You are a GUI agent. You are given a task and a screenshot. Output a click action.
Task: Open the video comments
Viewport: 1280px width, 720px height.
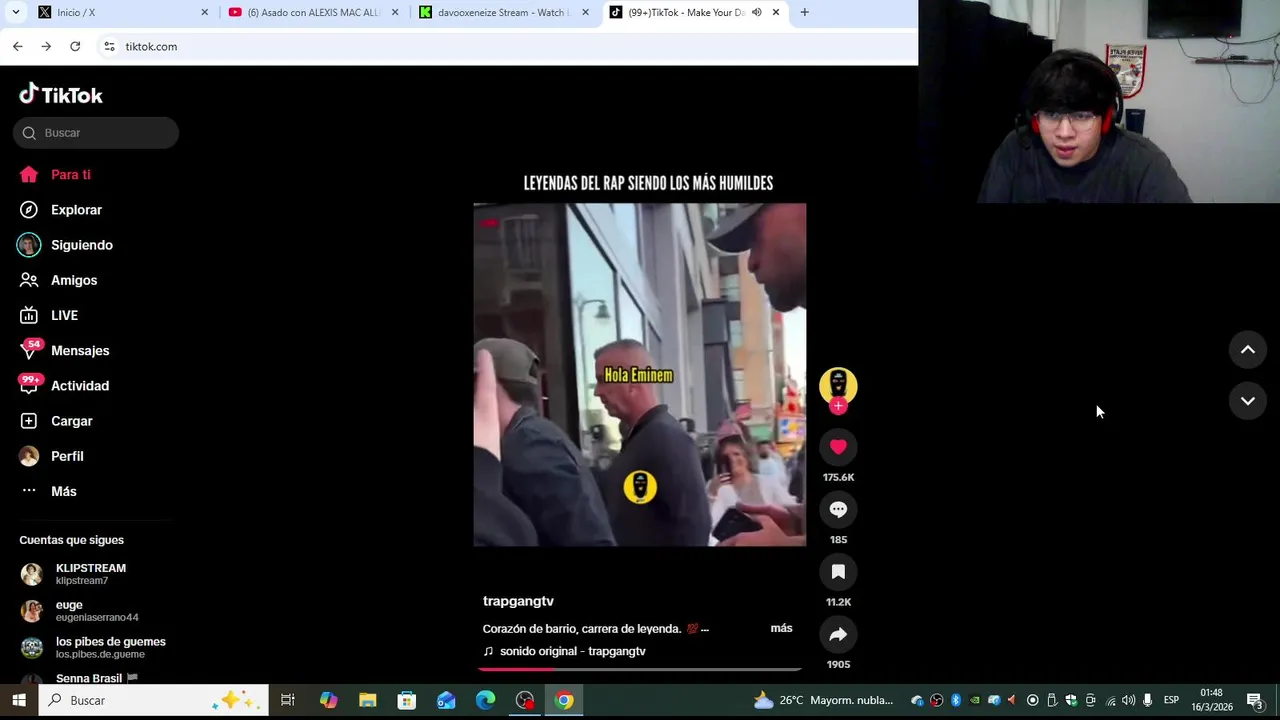coord(838,510)
